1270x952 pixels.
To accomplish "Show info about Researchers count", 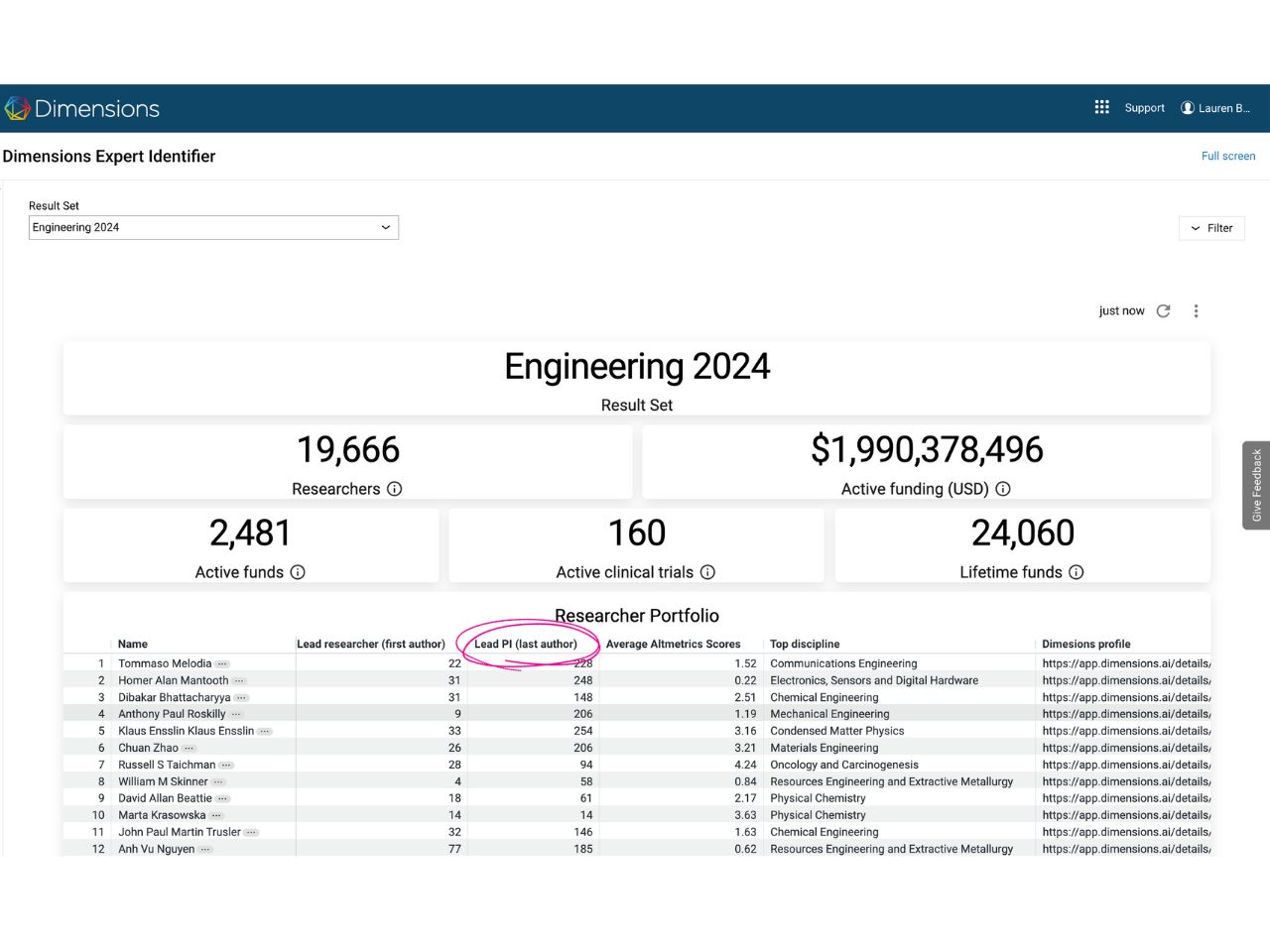I will [x=395, y=489].
